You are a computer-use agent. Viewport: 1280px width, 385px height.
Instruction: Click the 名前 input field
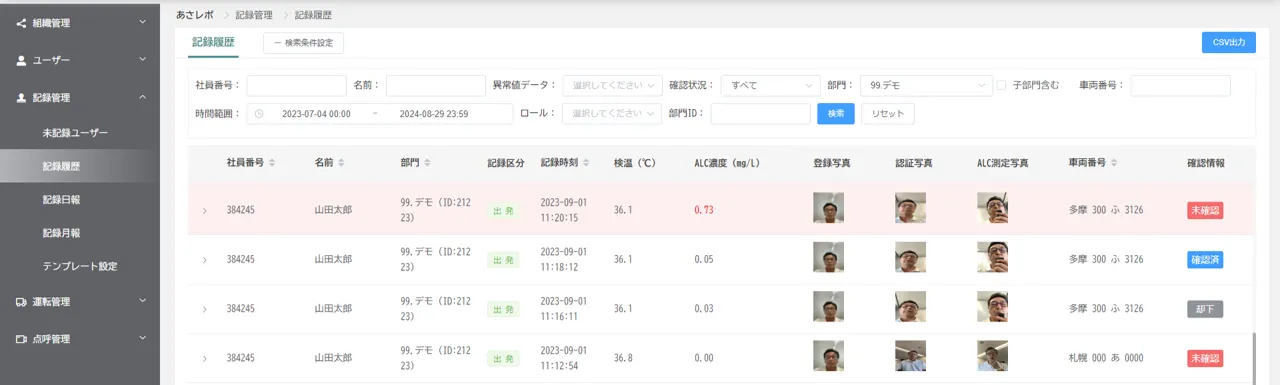tap(436, 86)
